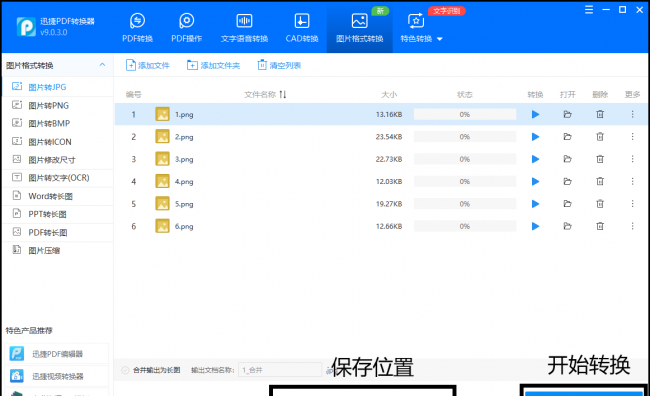Delete 1.png from the list
Image resolution: width=650 pixels, height=396 pixels.
point(600,114)
